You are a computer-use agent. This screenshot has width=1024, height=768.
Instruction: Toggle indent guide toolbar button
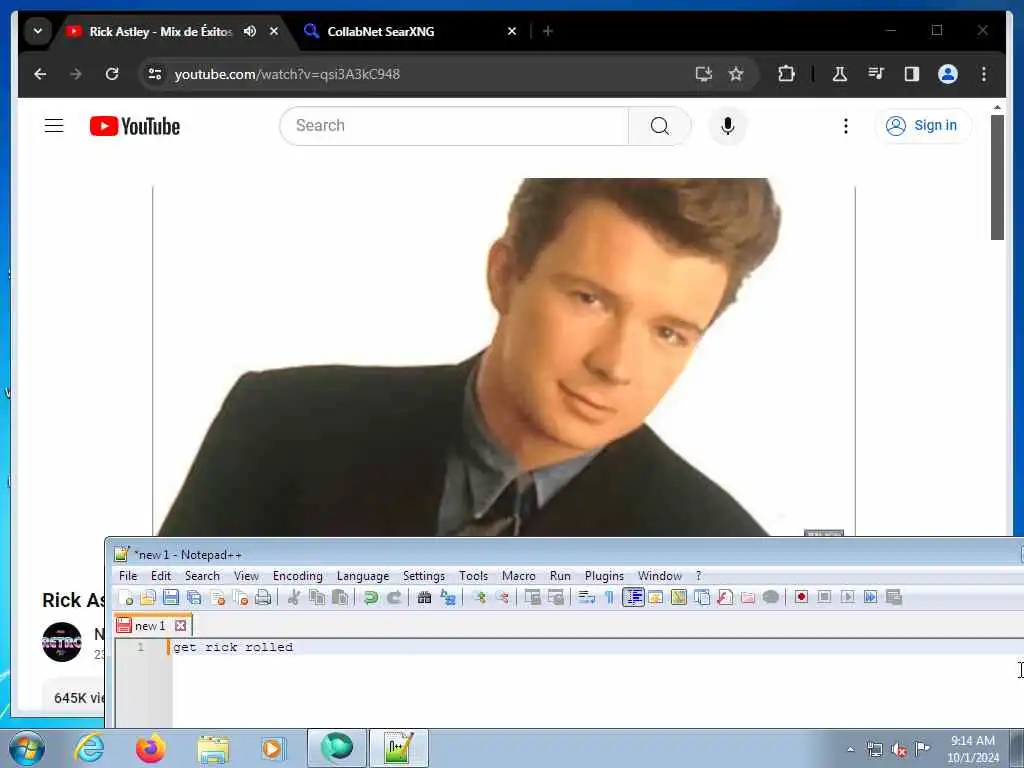point(633,597)
